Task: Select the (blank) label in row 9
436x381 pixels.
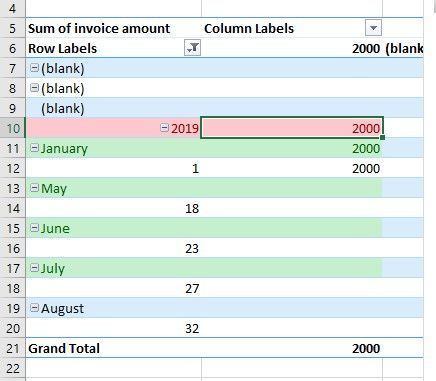Action: [x=63, y=108]
